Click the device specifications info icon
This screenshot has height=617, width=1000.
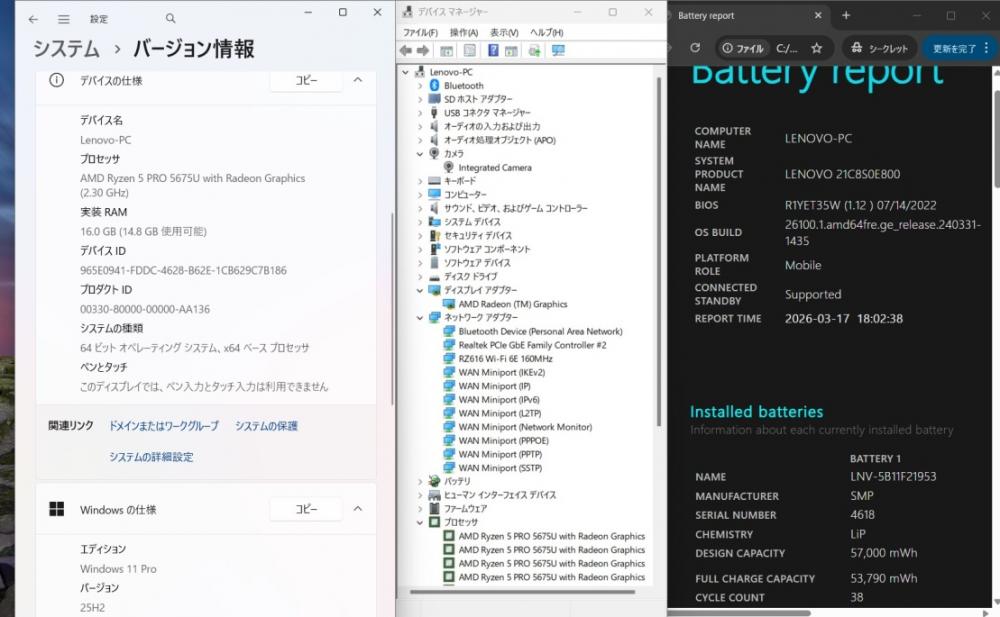point(57,80)
